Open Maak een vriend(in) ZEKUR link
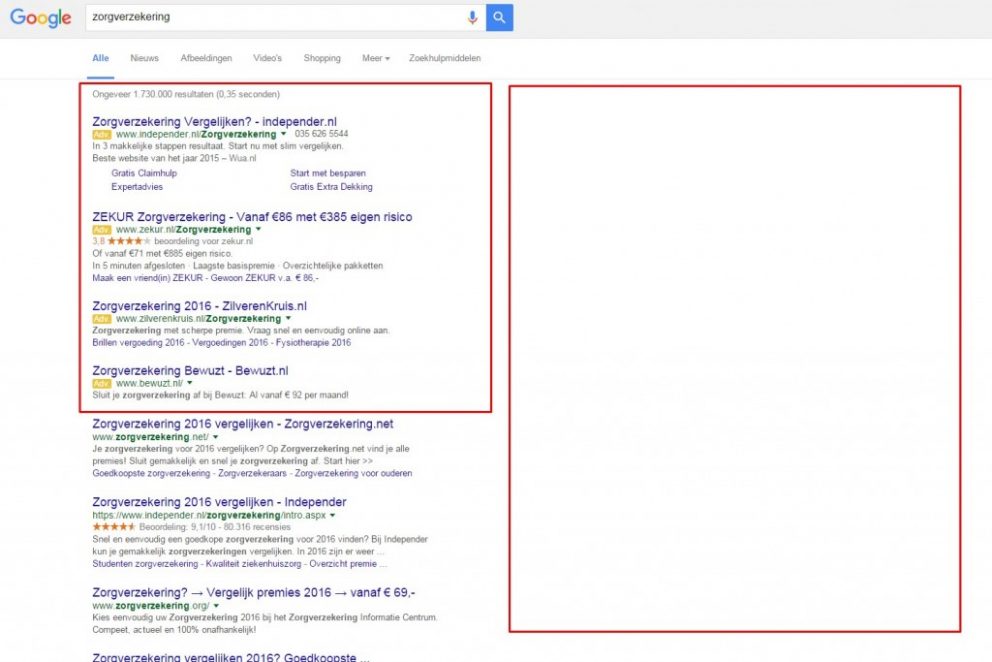Image resolution: width=992 pixels, height=662 pixels. [147, 278]
